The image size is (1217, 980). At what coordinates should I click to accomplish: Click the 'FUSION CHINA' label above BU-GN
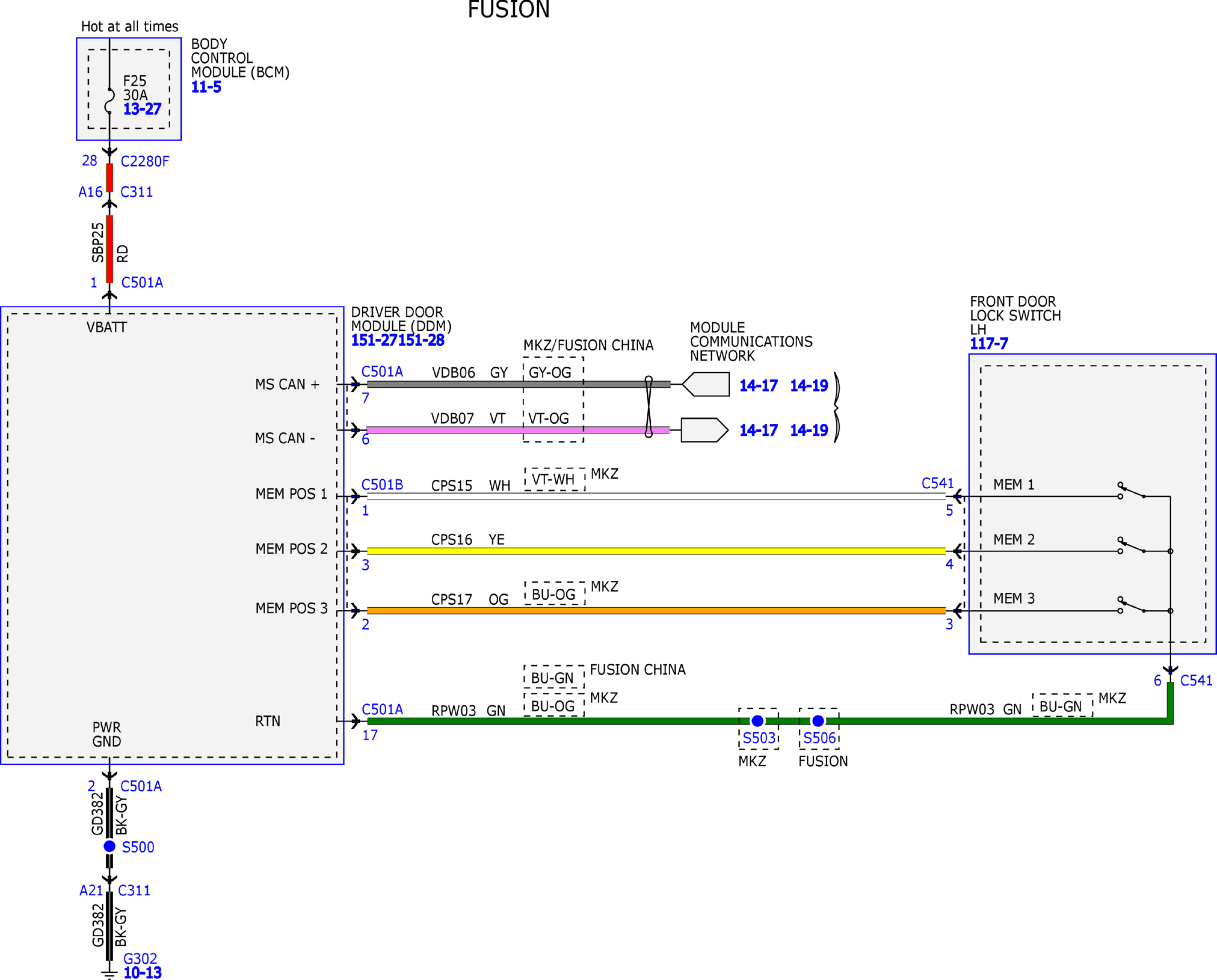click(638, 670)
